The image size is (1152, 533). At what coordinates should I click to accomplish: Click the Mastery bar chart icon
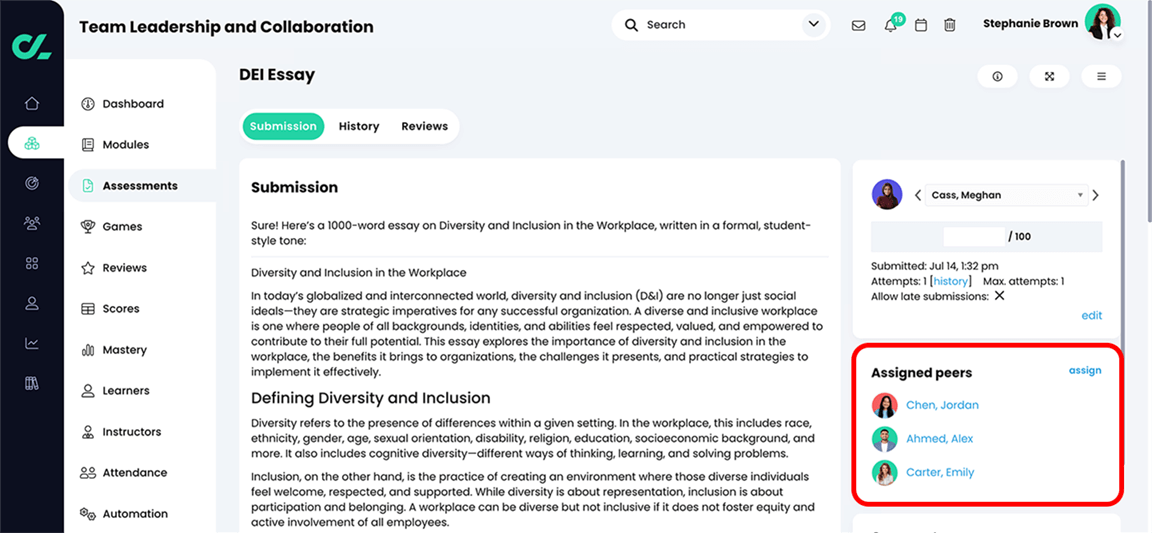pyautogui.click(x=87, y=350)
